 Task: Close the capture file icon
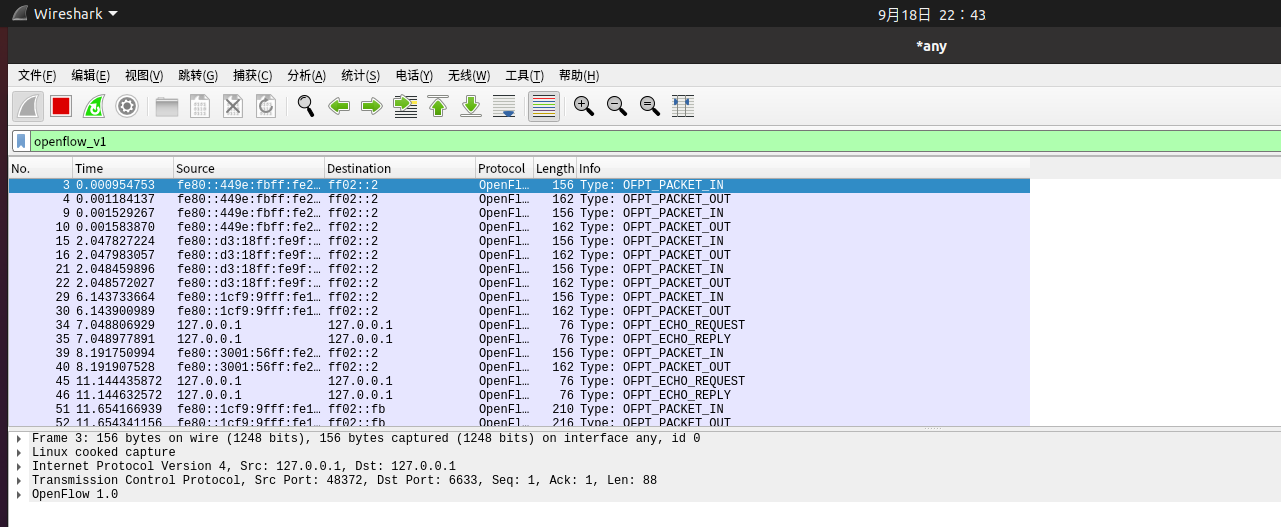tap(233, 106)
